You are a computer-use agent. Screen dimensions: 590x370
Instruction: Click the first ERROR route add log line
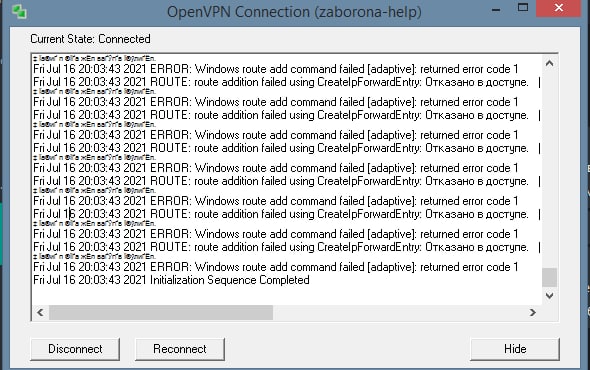(275, 69)
